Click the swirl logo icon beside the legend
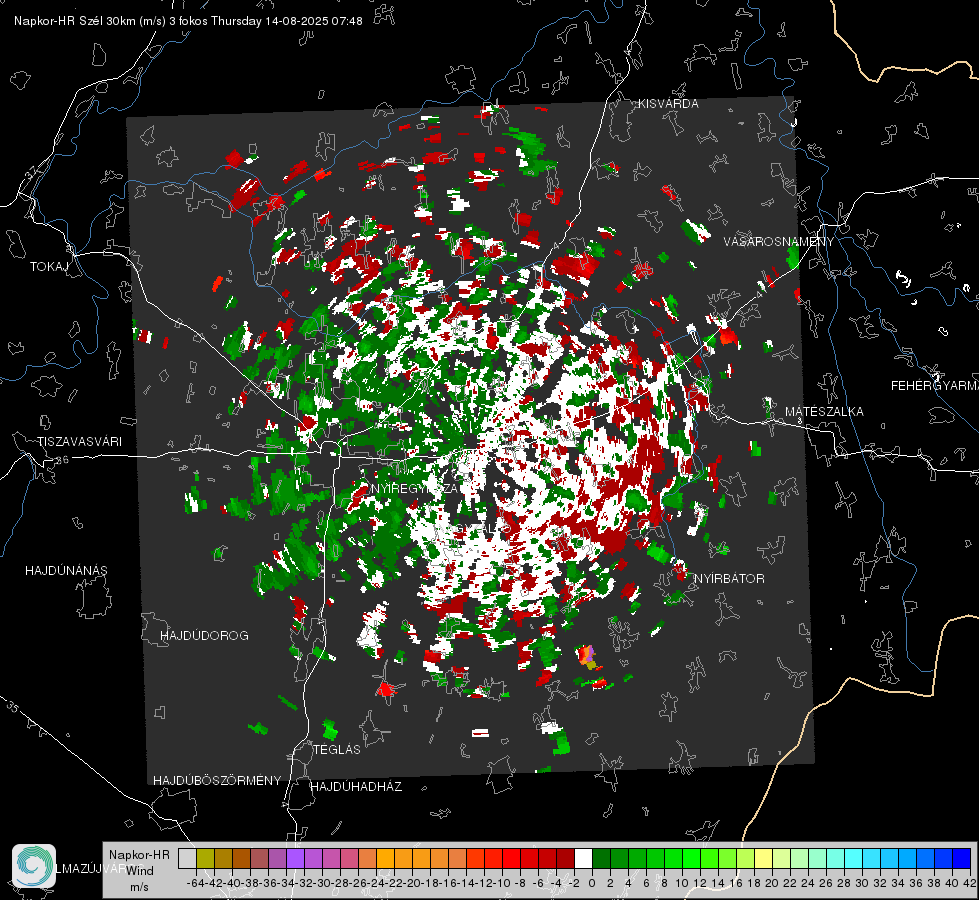 coord(34,866)
